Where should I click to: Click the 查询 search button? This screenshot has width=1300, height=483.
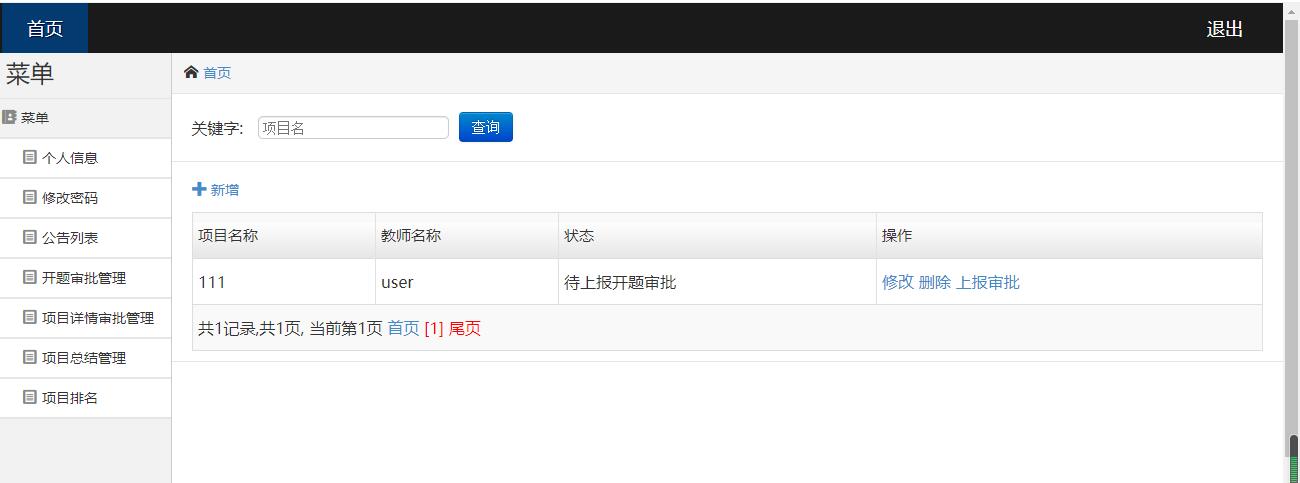pyautogui.click(x=486, y=127)
